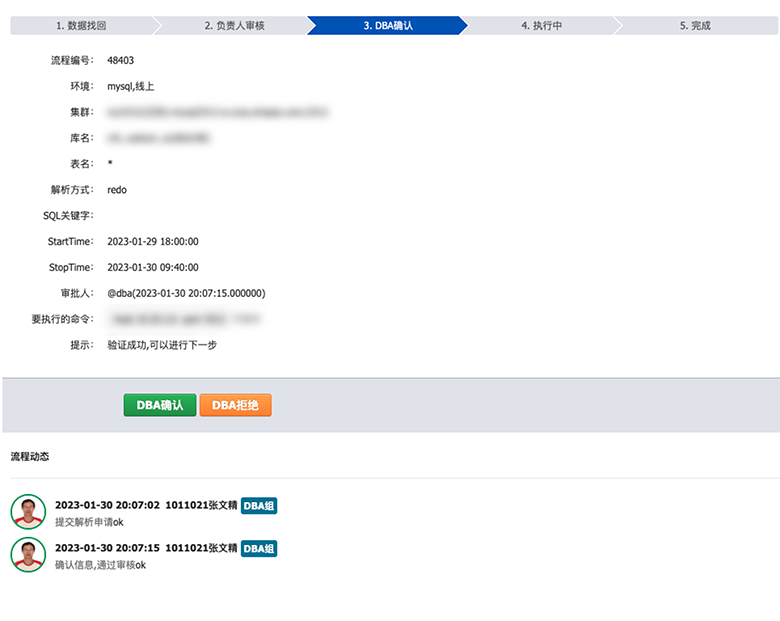Jump to step 5 完成
The image size is (780, 621).
[694, 26]
